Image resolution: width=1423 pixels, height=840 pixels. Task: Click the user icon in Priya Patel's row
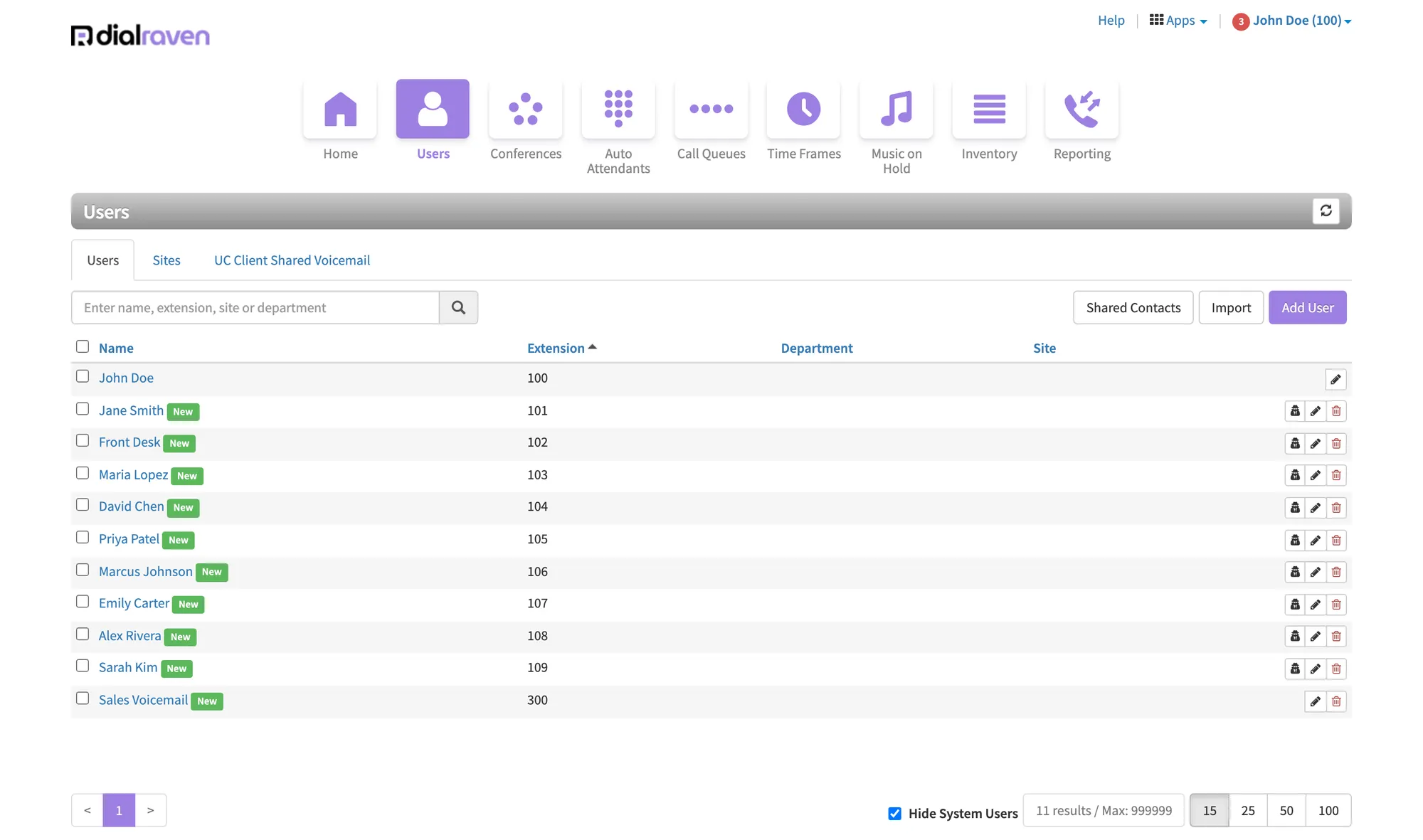tap(1295, 540)
